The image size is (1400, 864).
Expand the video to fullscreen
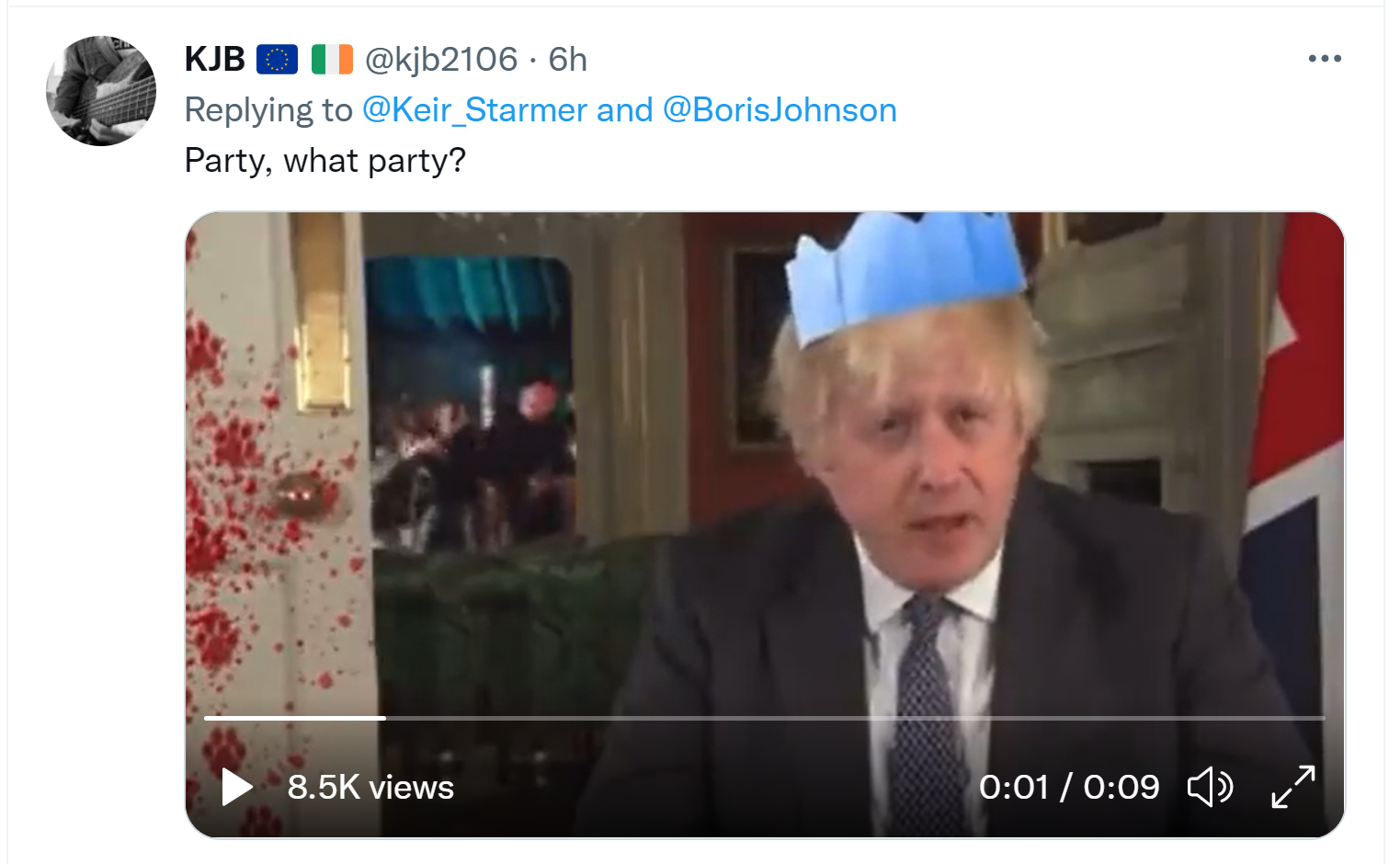[x=1293, y=787]
